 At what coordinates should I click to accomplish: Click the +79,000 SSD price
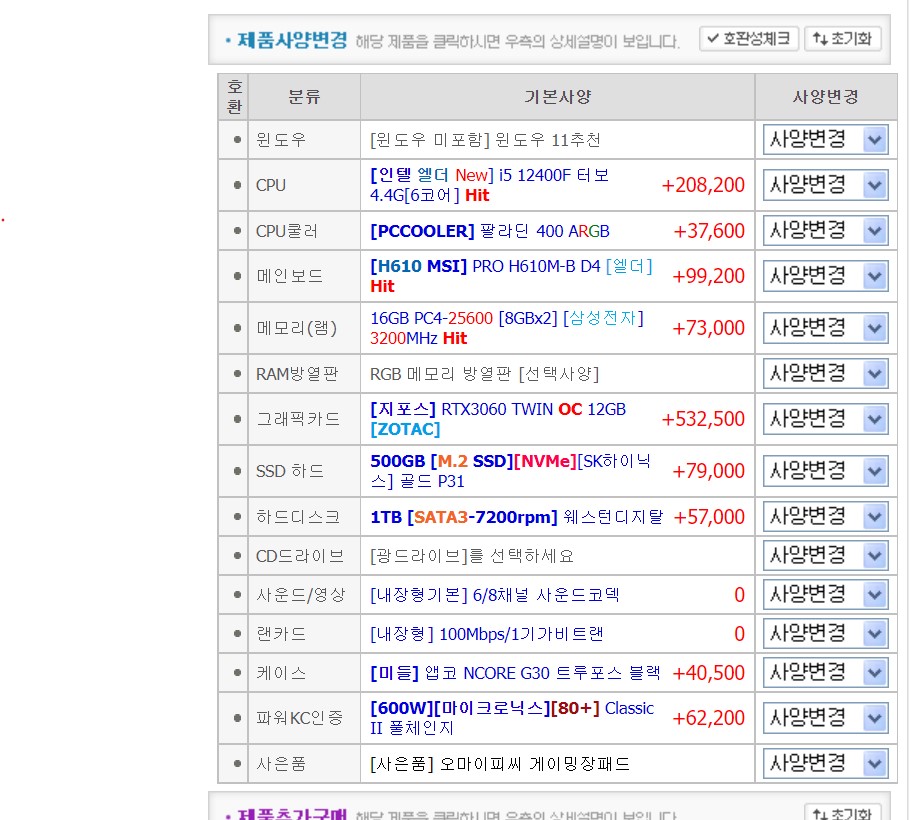point(708,471)
